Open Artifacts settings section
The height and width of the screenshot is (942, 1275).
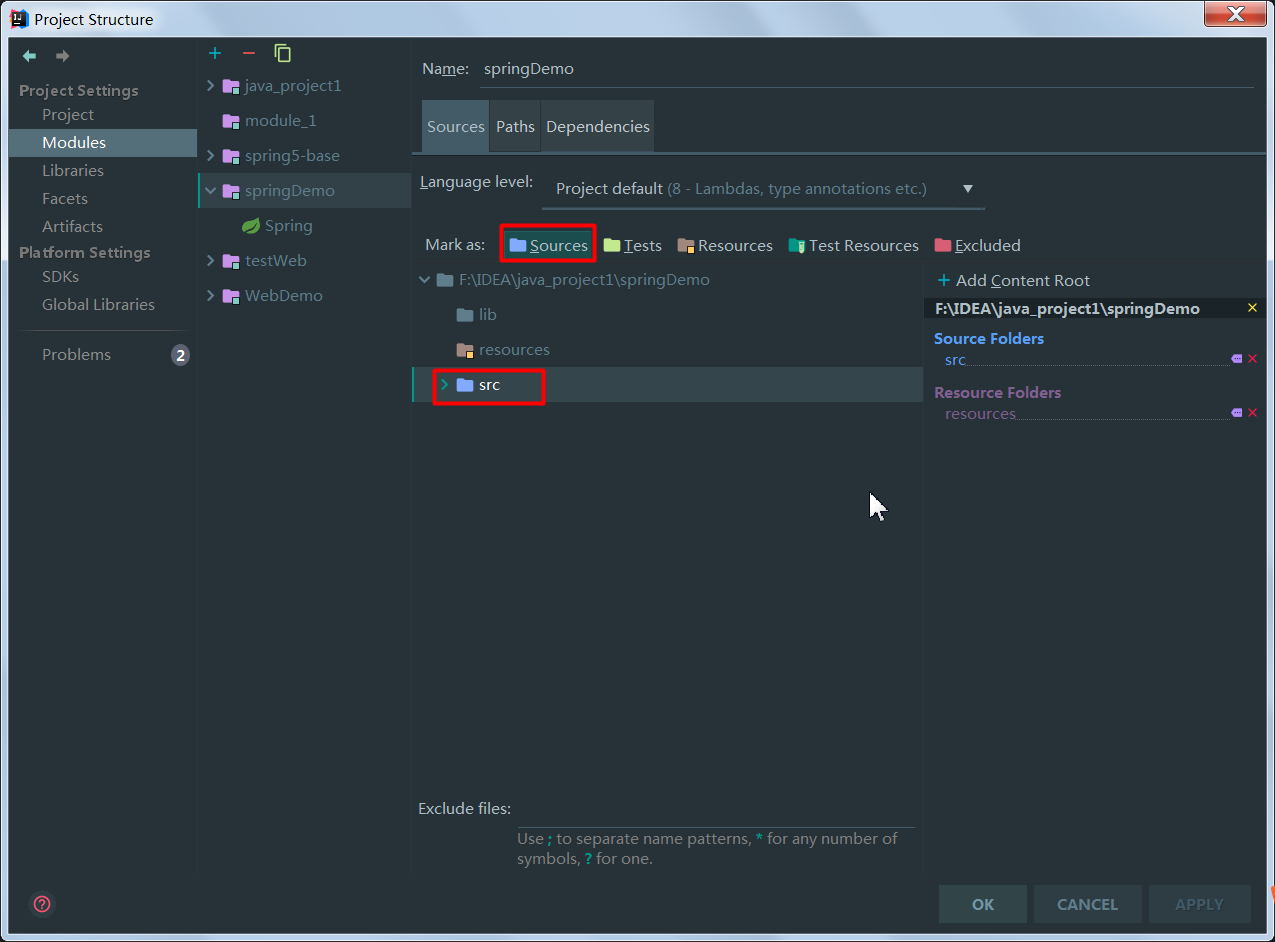coord(72,227)
